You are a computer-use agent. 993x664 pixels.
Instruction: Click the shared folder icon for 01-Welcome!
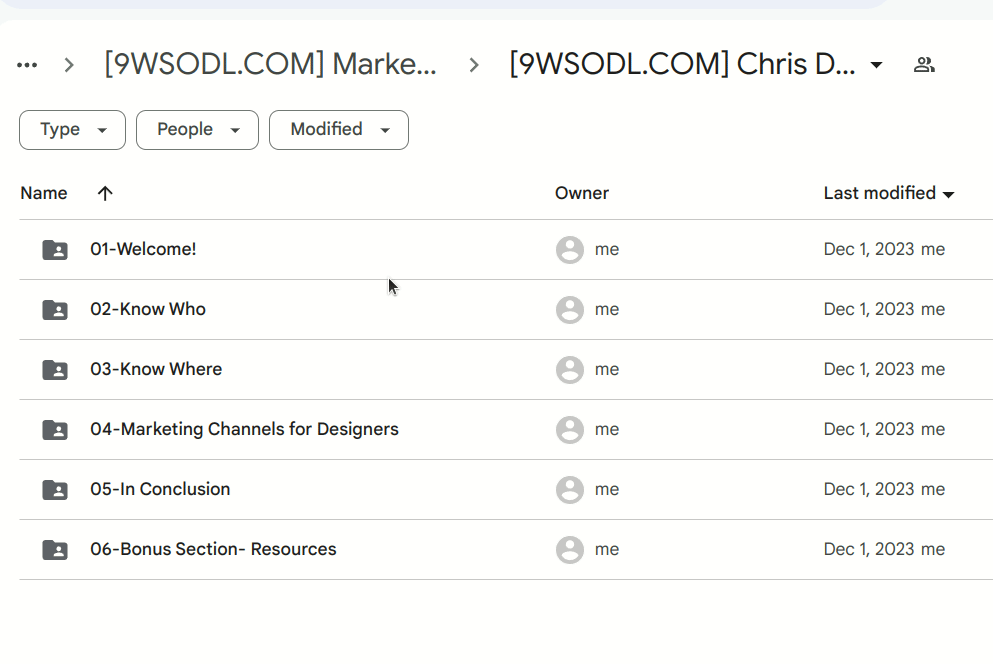pyautogui.click(x=55, y=250)
